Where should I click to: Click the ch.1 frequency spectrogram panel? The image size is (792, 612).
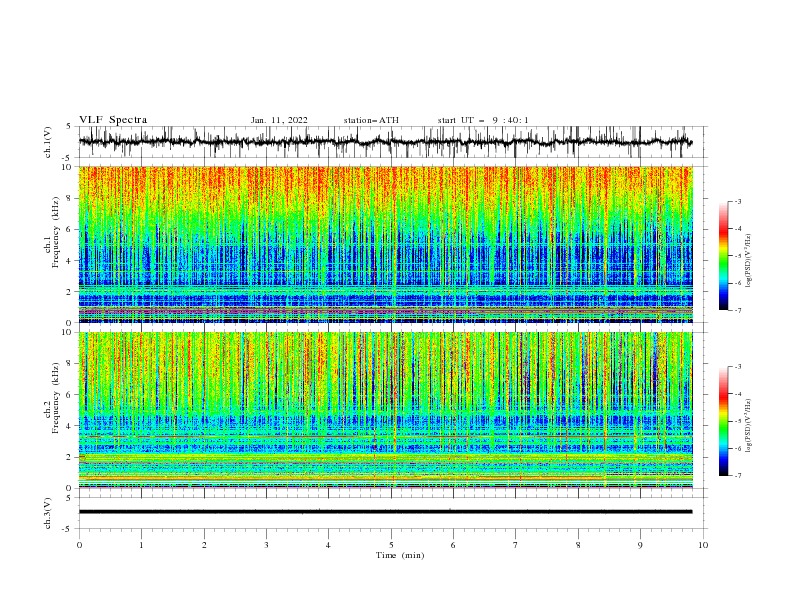[x=386, y=244]
